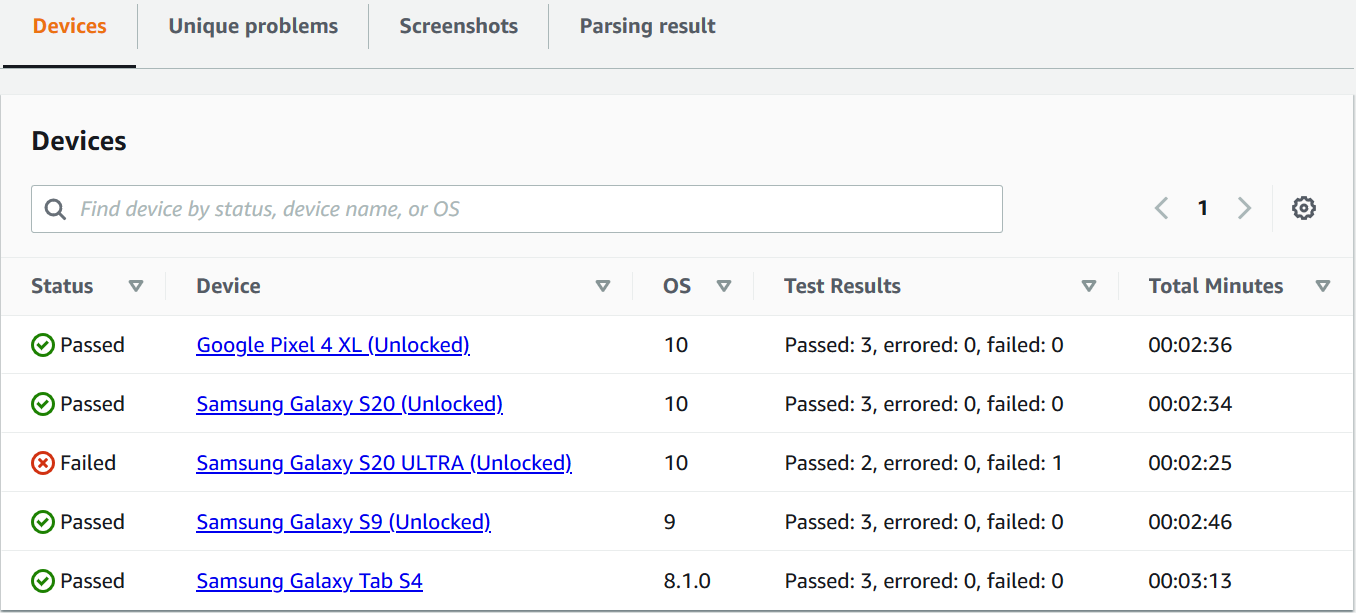Click the red Failed icon for Samsung Galaxy S20 ULTRA
This screenshot has width=1356, height=613.
coord(42,462)
